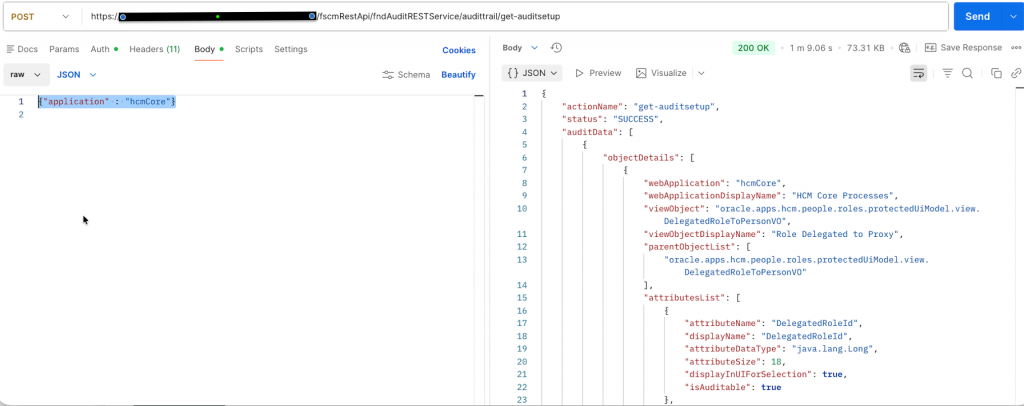Click the response link icon
The width and height of the screenshot is (1024, 406).
click(1016, 73)
